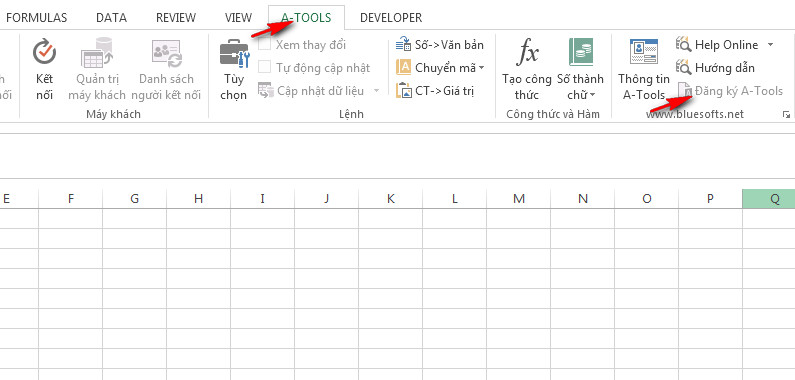
Task: Expand the Cập nhật dữ liệu dropdown arrow
Action: (x=376, y=91)
